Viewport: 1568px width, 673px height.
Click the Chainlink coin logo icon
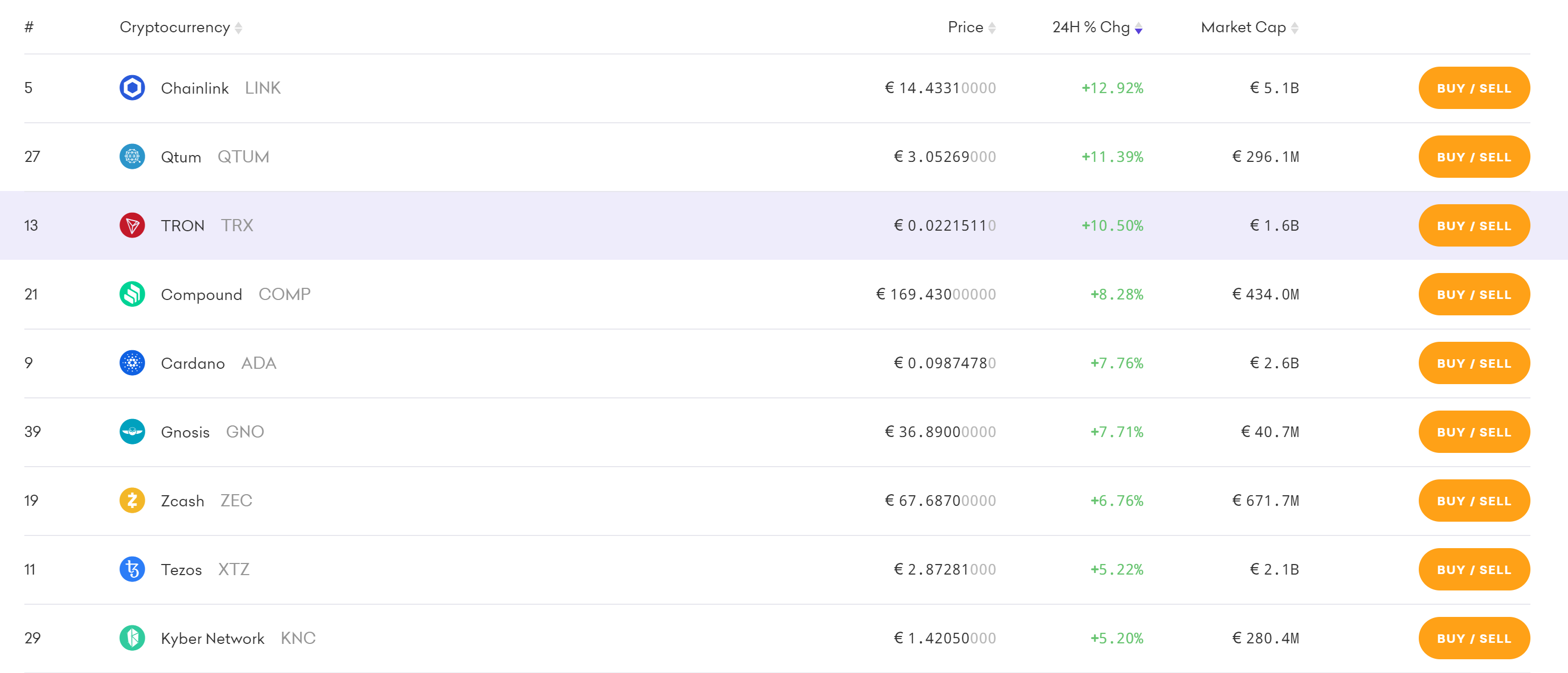[132, 88]
